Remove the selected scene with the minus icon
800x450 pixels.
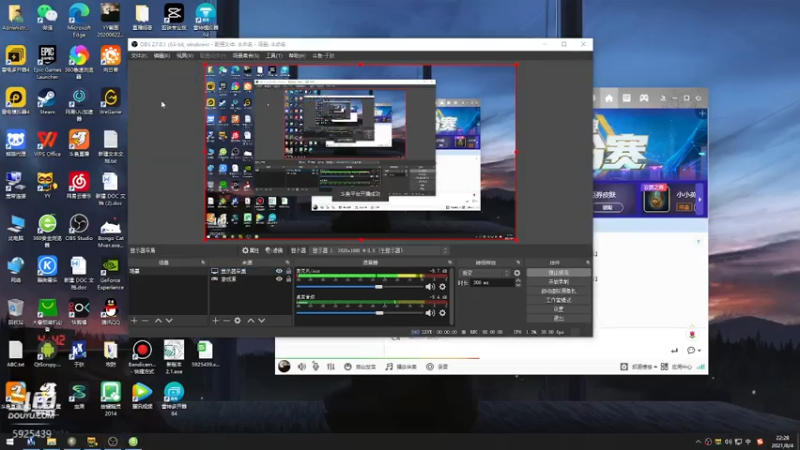tap(145, 320)
